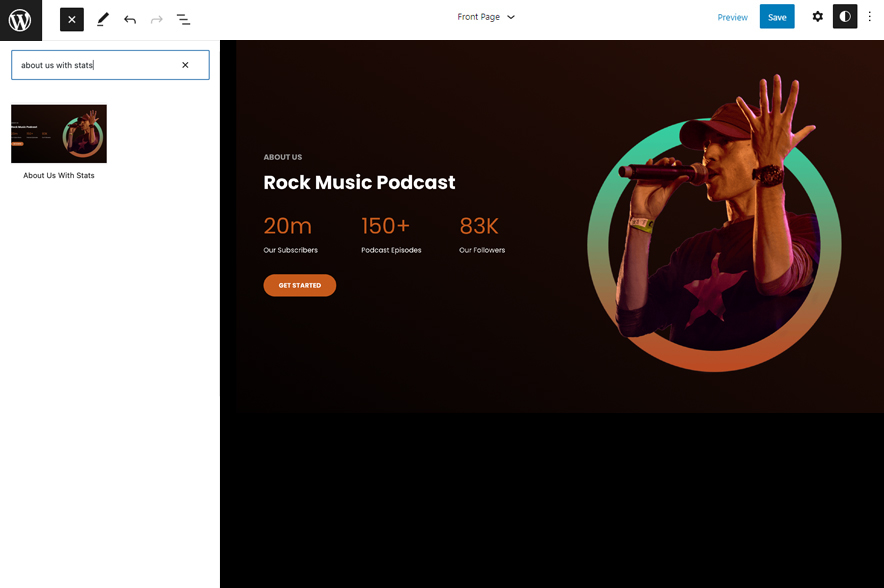The image size is (884, 588).
Task: Open the Front Page document dropdown
Action: pyautogui.click(x=487, y=17)
